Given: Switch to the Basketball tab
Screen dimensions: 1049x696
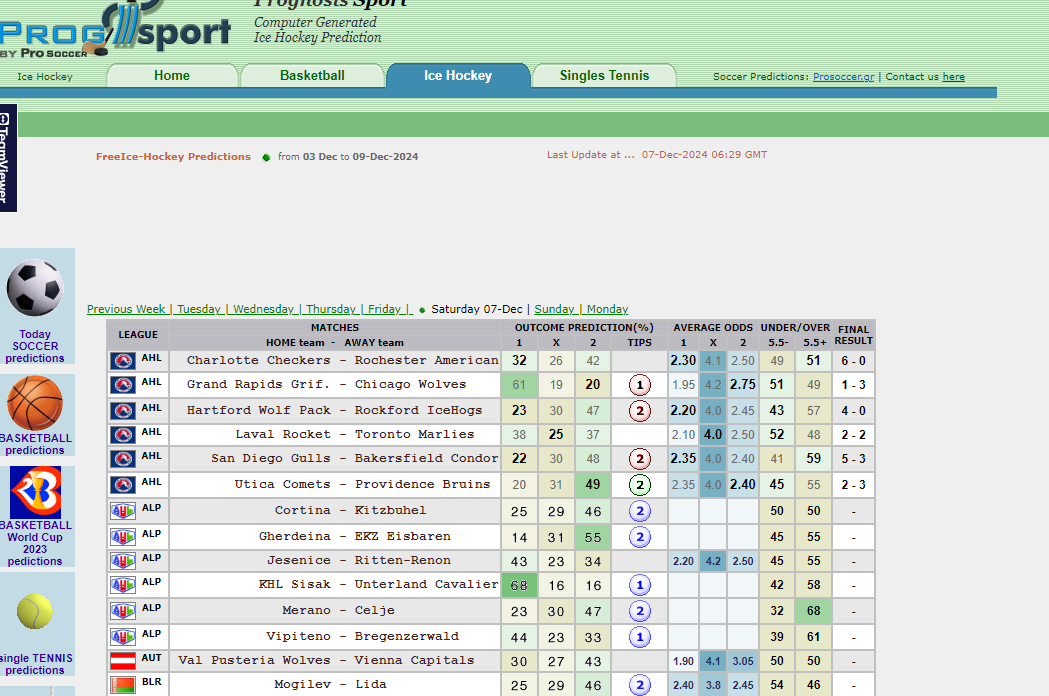Looking at the screenshot, I should click(x=312, y=76).
